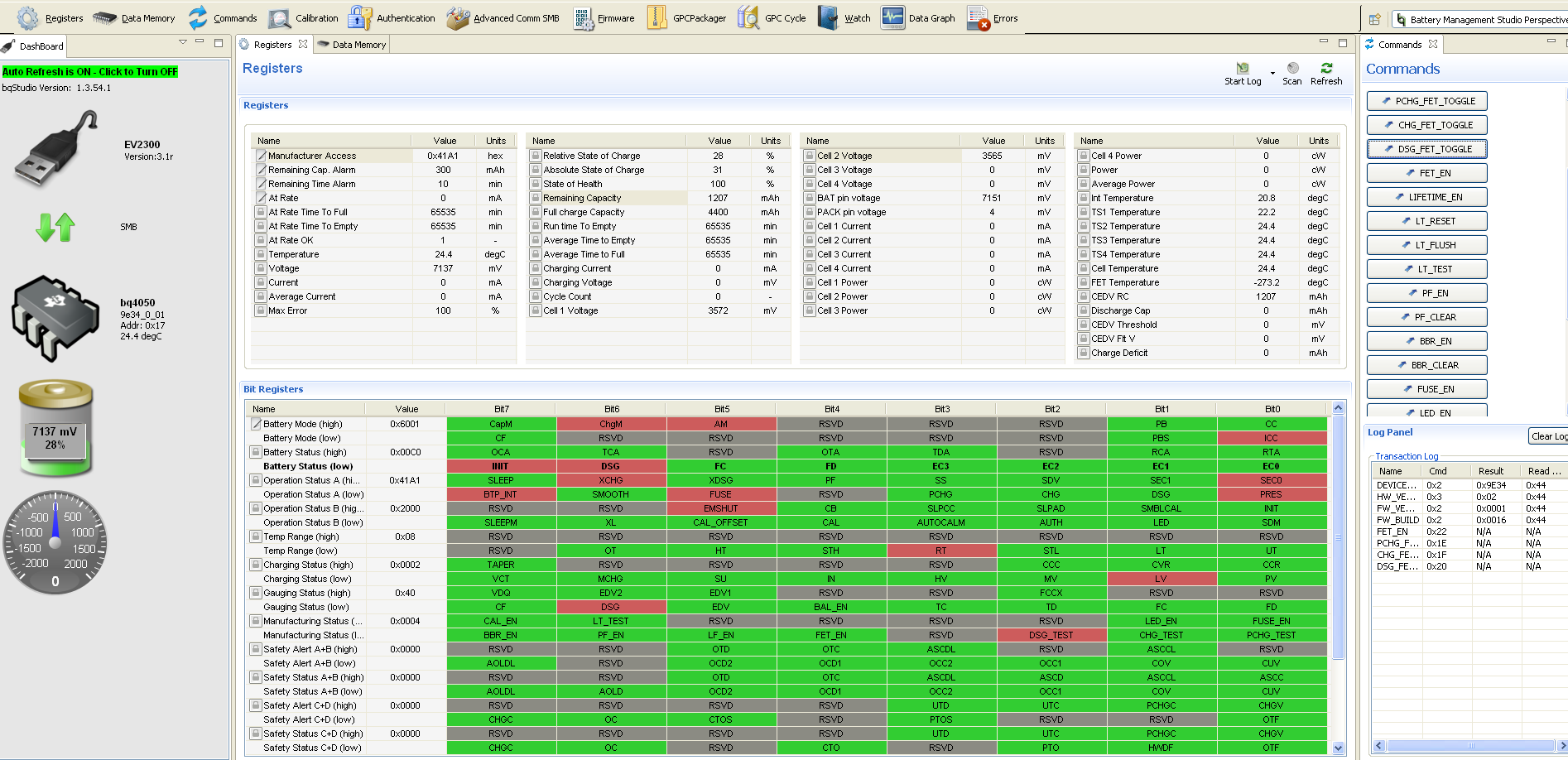This screenshot has height=760, width=1568.
Task: Toggle the Operation Status A (high) row box
Action: pyautogui.click(x=257, y=480)
